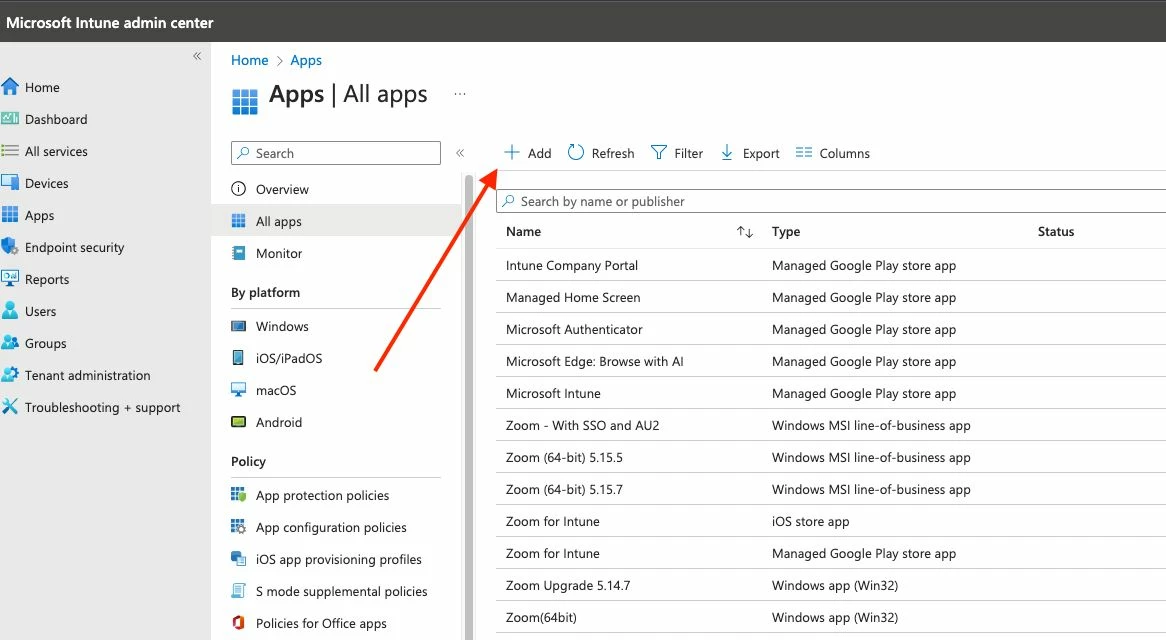Select Endpoint security in left navigation
The image size is (1166, 640).
tap(74, 248)
